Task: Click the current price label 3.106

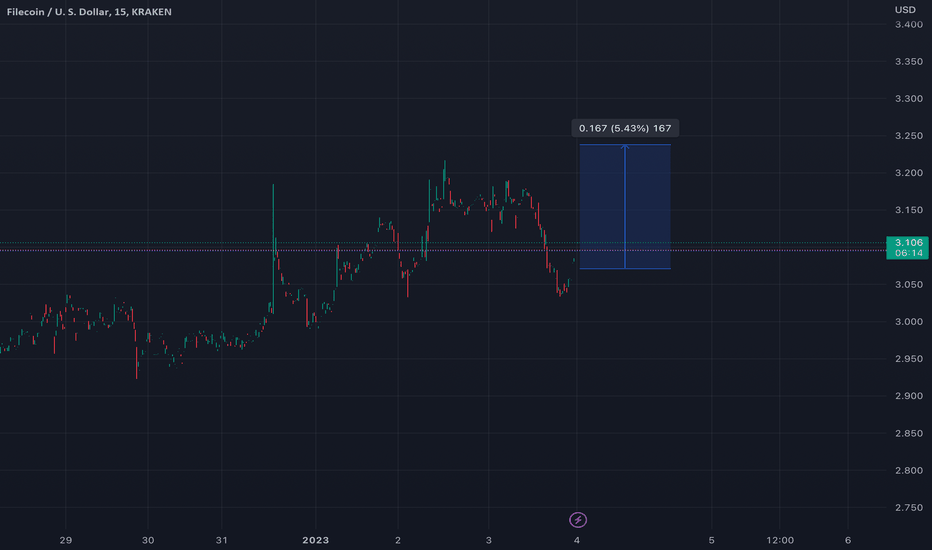Action: tap(909, 243)
